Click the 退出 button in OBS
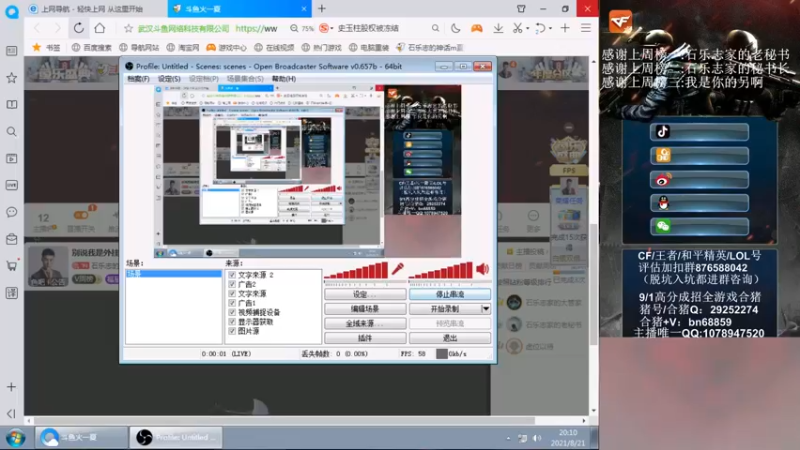Viewport: 800px width, 450px height. [x=450, y=338]
